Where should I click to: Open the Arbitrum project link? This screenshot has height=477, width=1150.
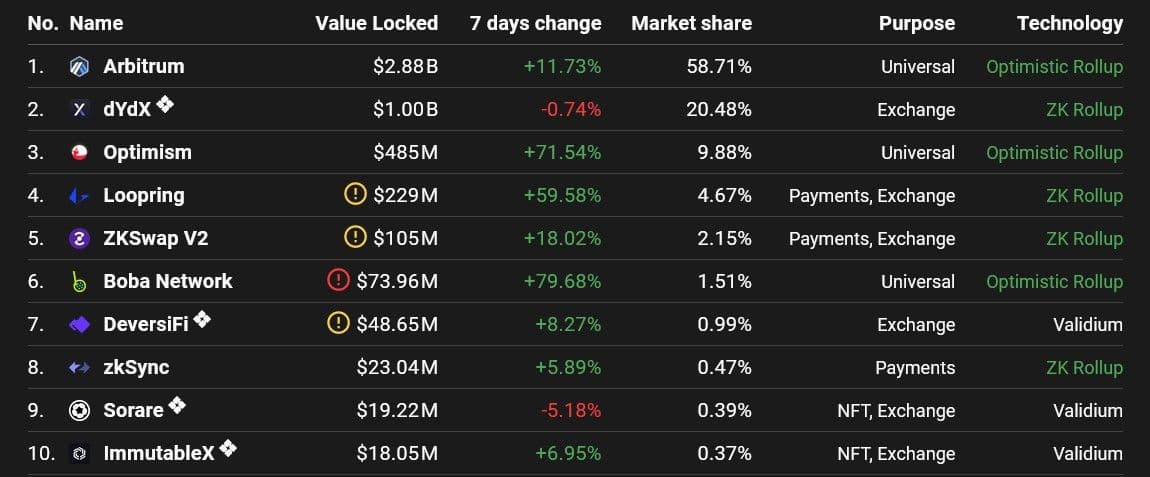click(144, 67)
